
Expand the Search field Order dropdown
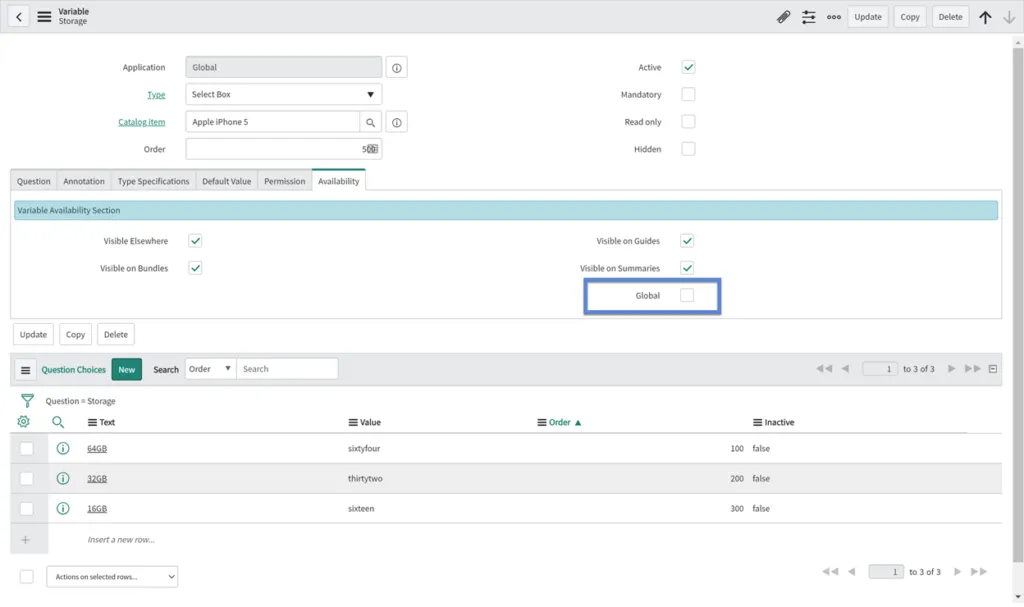210,369
